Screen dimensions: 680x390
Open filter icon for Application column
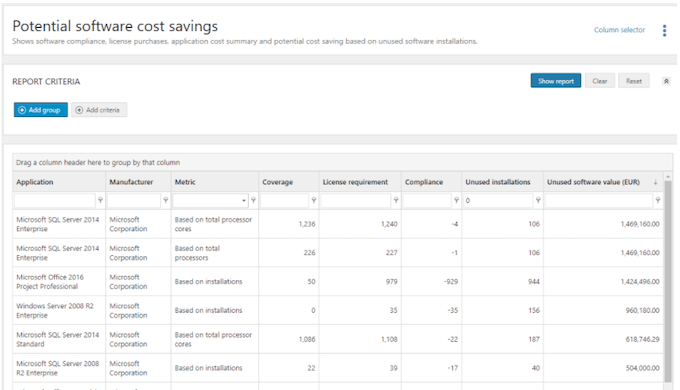[x=100, y=200]
